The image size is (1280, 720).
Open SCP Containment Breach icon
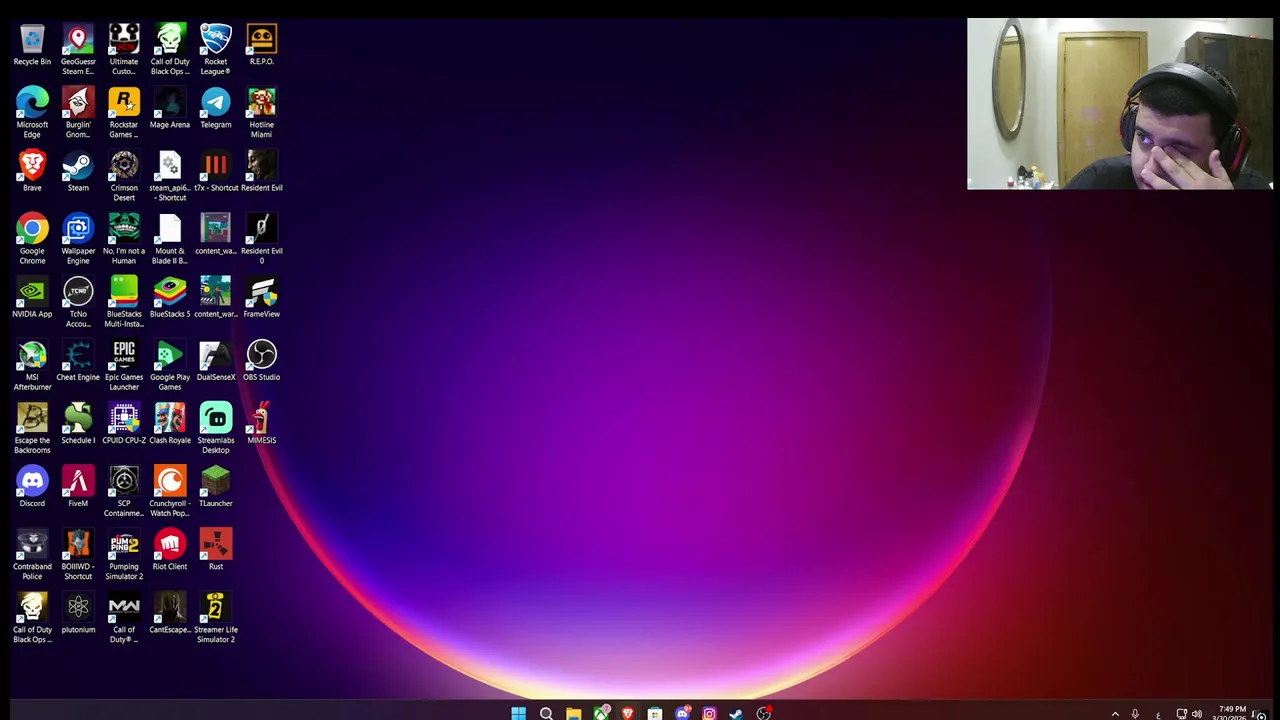coord(124,491)
